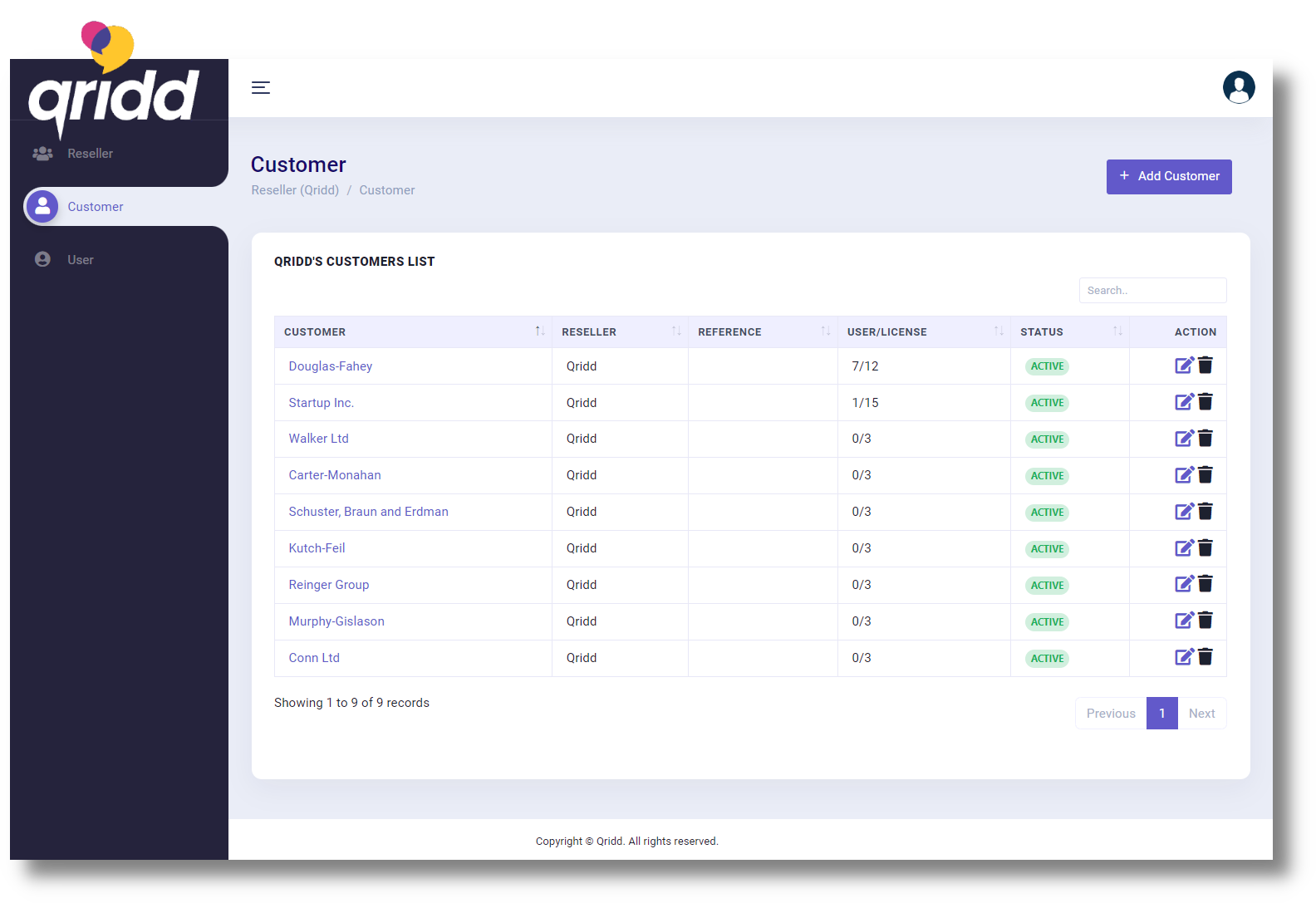The width and height of the screenshot is (1316, 903).
Task: Delete the Conn Ltd customer
Action: click(1206, 658)
